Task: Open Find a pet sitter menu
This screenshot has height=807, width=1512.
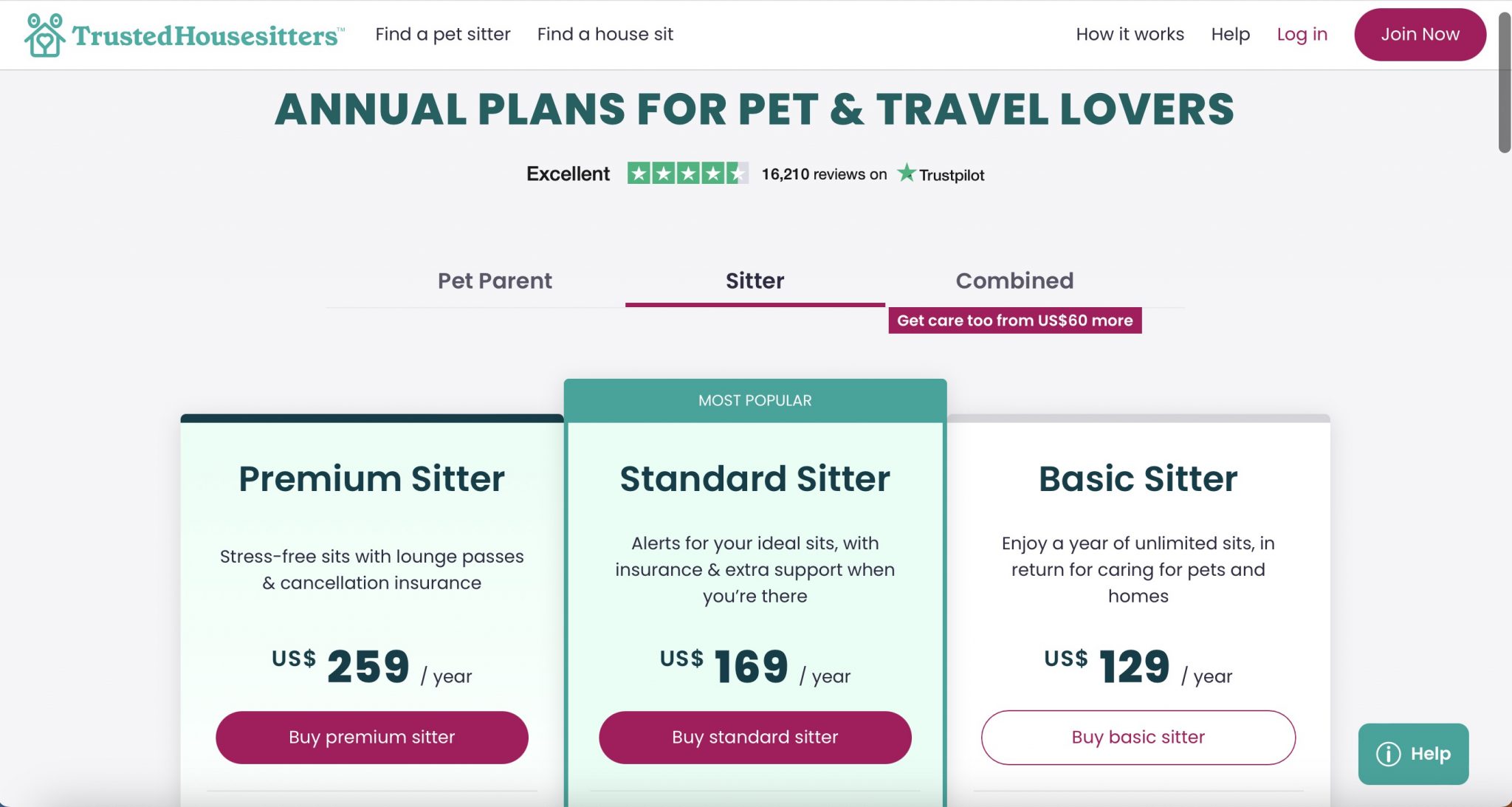Action: tap(443, 34)
